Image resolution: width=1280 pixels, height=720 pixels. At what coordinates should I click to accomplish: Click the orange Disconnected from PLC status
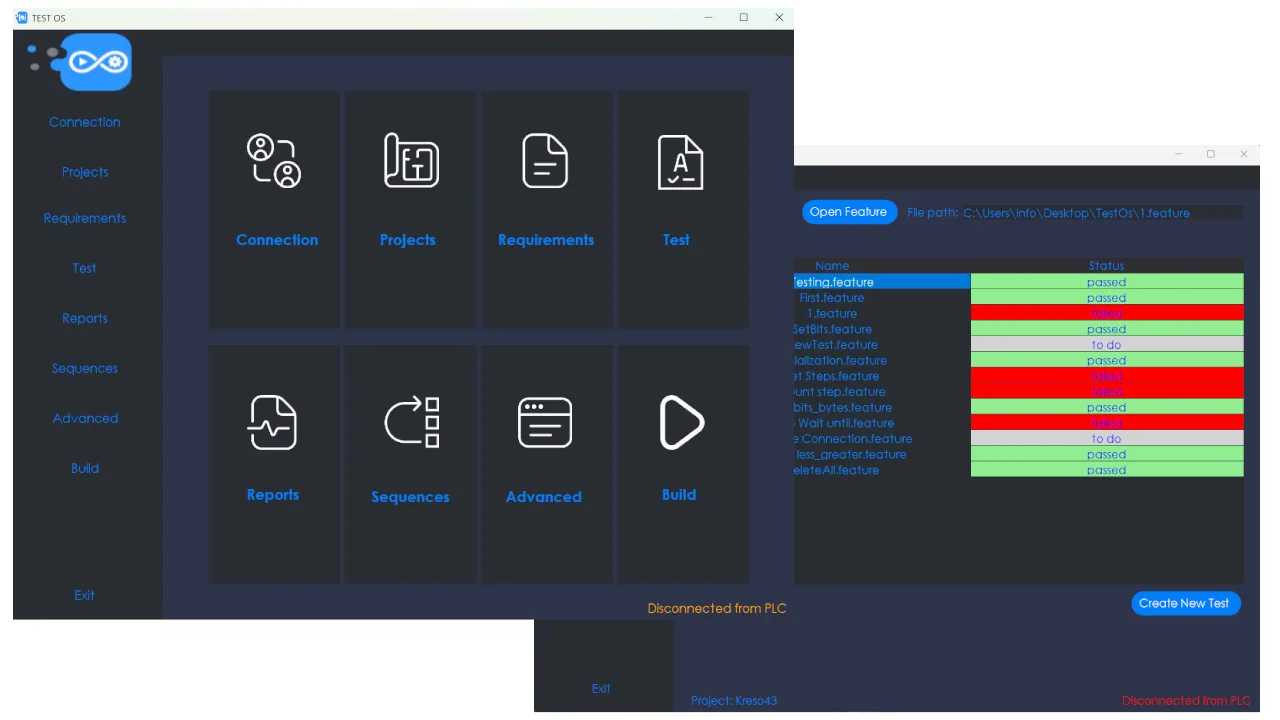(x=717, y=608)
